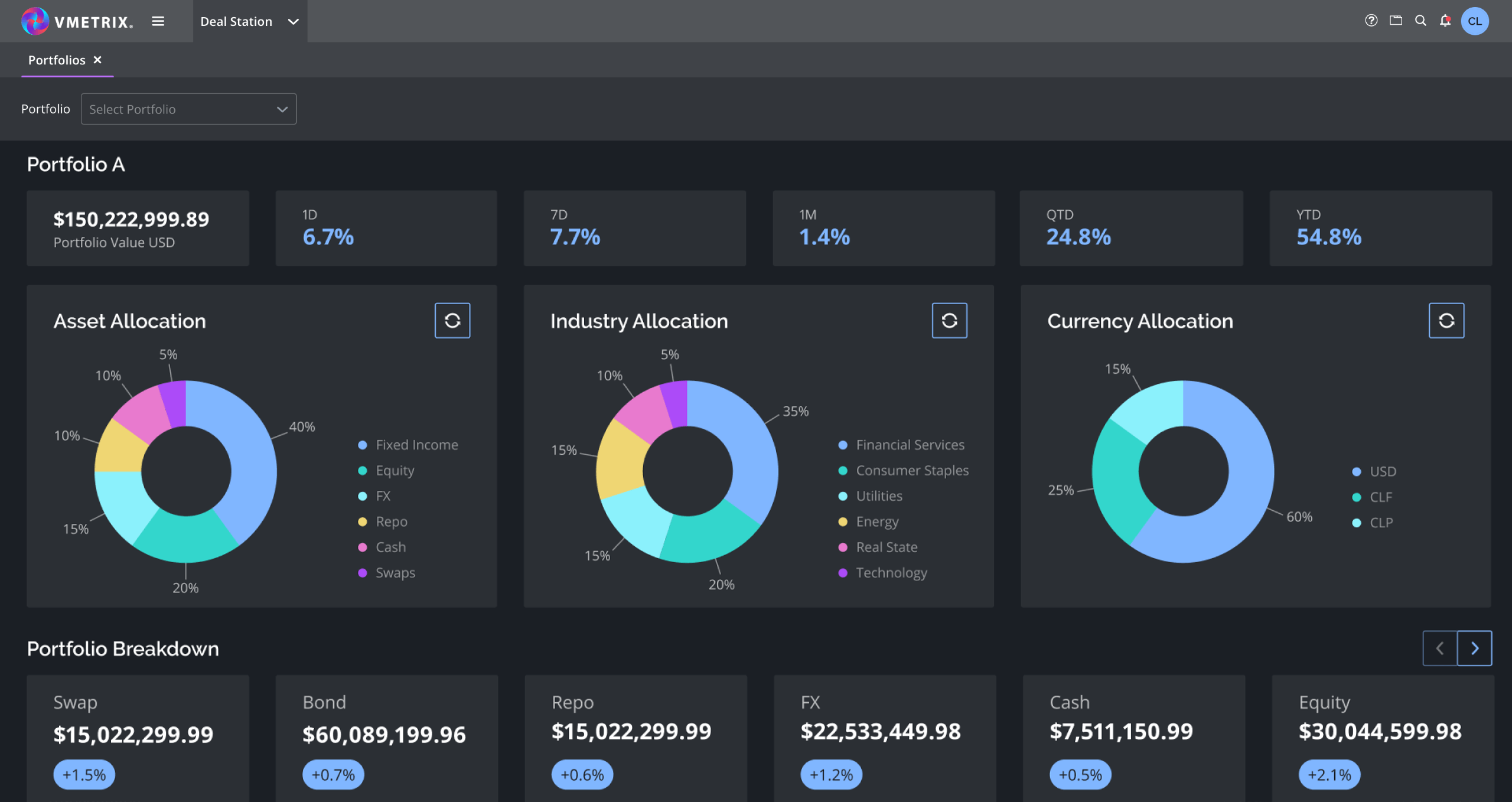
Task: Switch to the Portfolios tab
Action: click(x=57, y=60)
